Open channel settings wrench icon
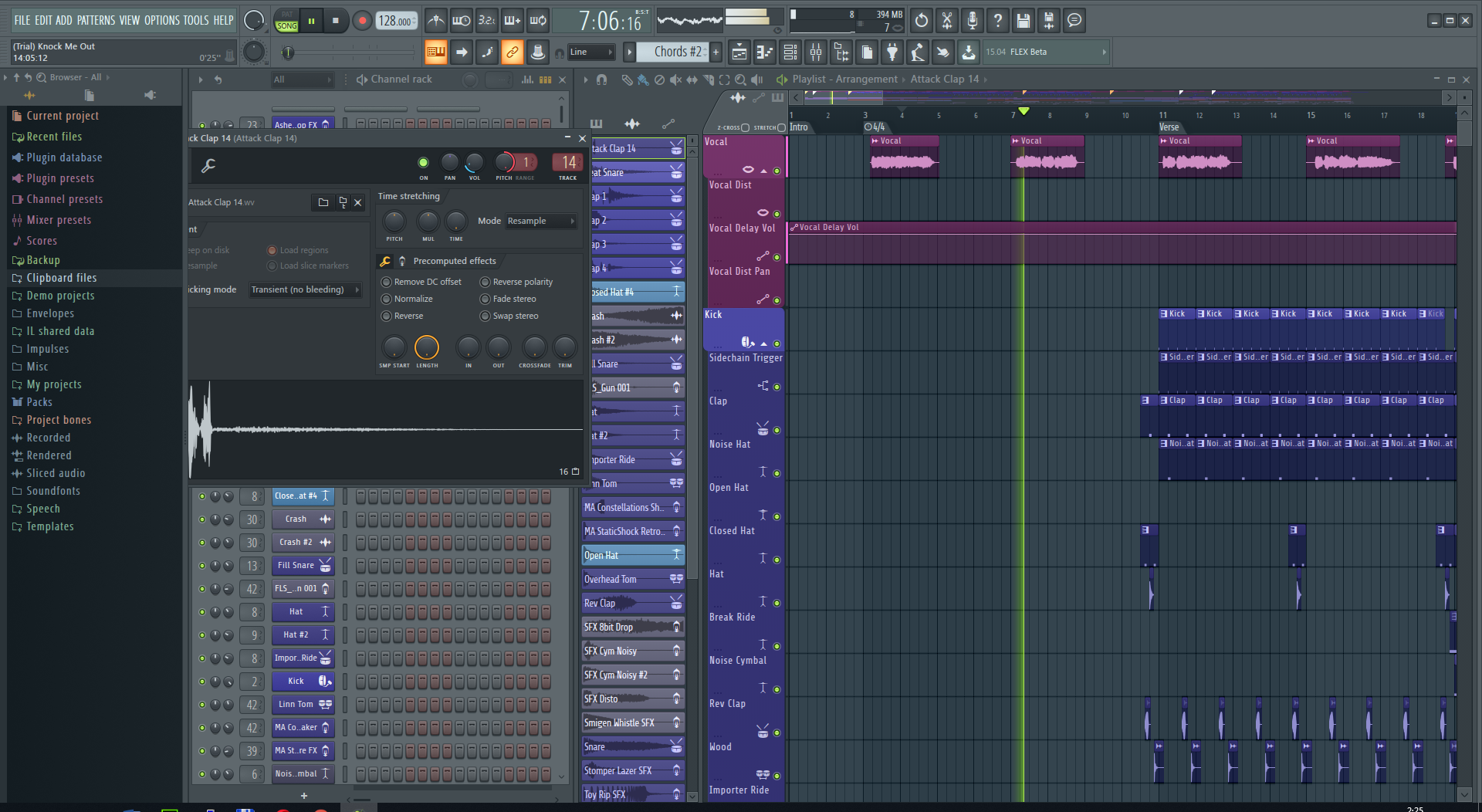This screenshot has height=812, width=1482. pyautogui.click(x=208, y=165)
